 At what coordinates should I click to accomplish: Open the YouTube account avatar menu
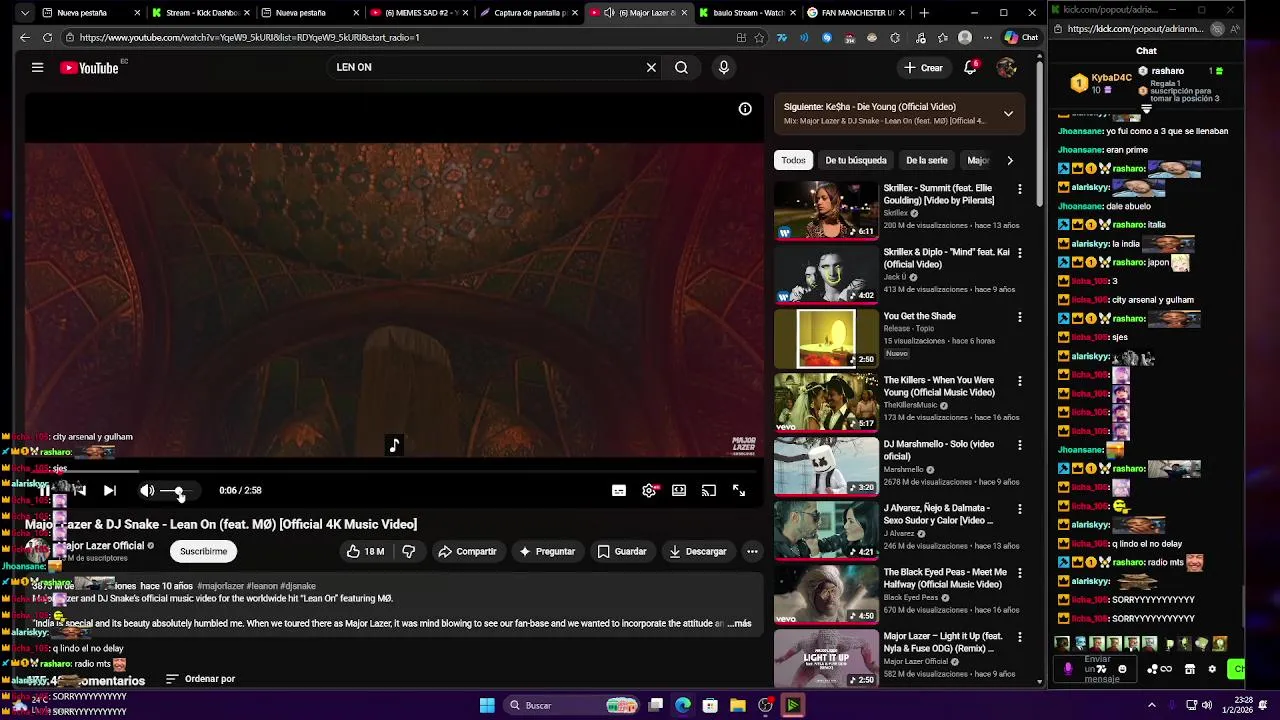coord(1007,67)
